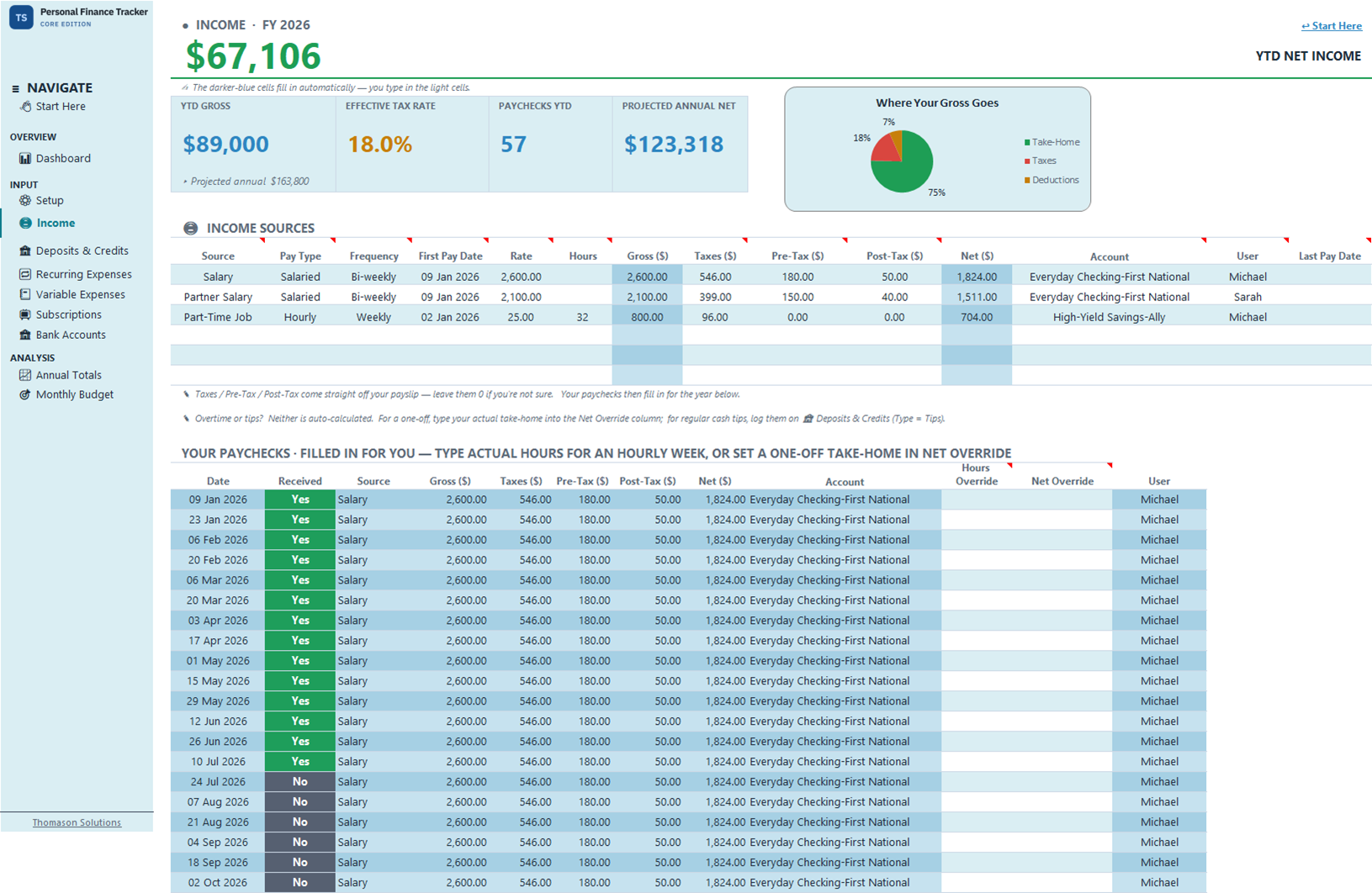Click the Deposits & Credits bank icon
Screen dimensions: 1372x893
point(25,251)
